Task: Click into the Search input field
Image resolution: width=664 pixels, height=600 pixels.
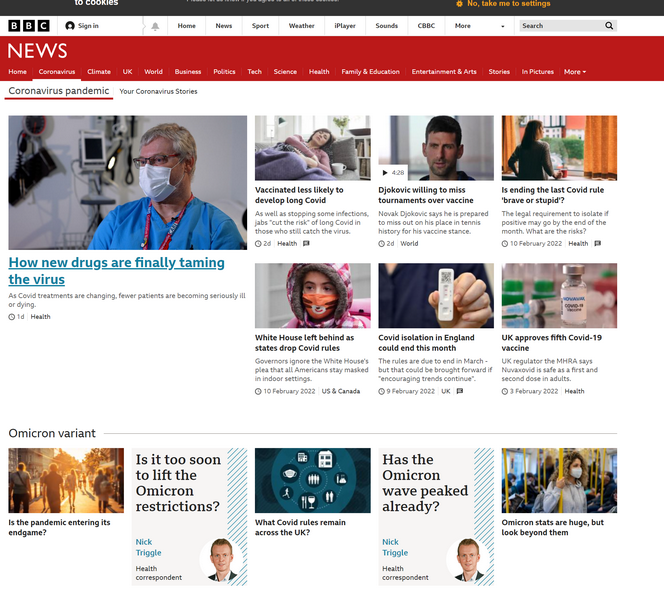Action: (561, 26)
